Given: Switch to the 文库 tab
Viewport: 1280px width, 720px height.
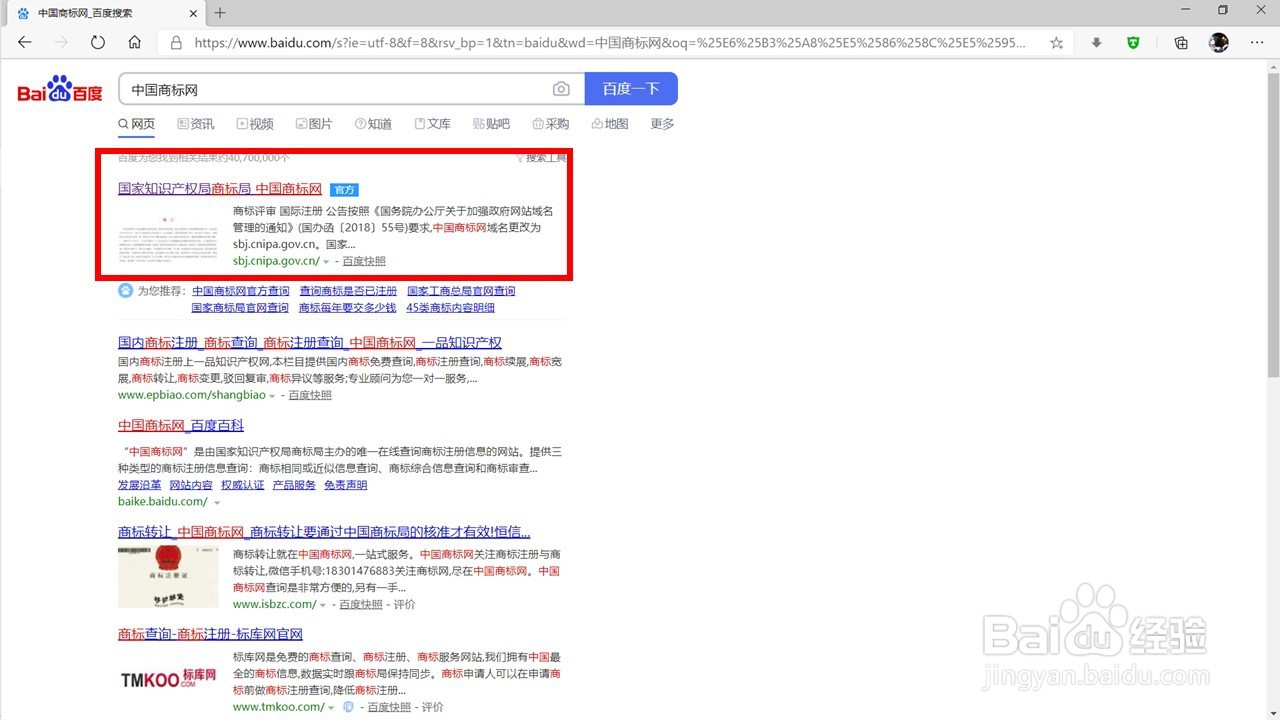Looking at the screenshot, I should coord(433,124).
